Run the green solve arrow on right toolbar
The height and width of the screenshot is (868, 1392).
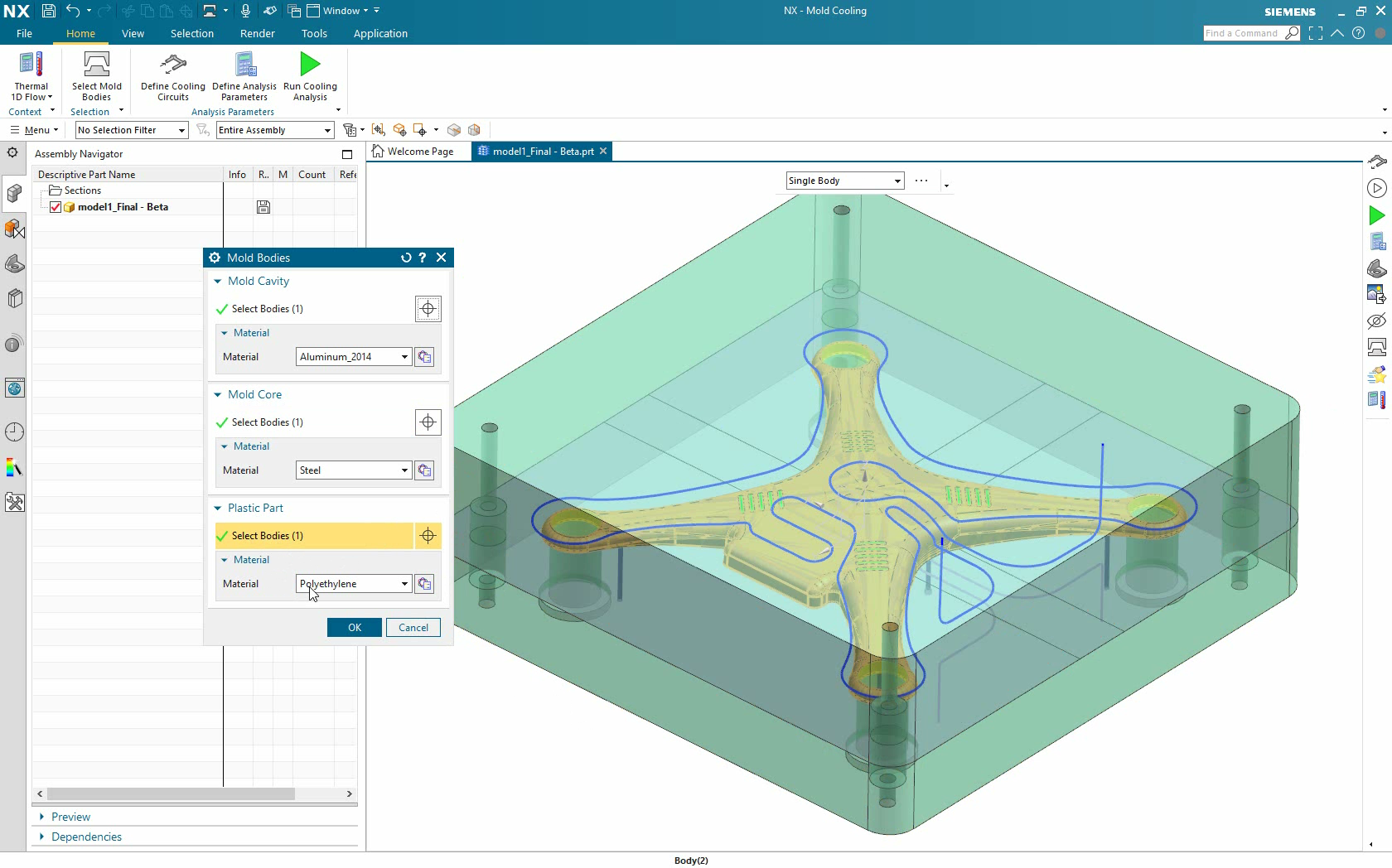point(1375,215)
